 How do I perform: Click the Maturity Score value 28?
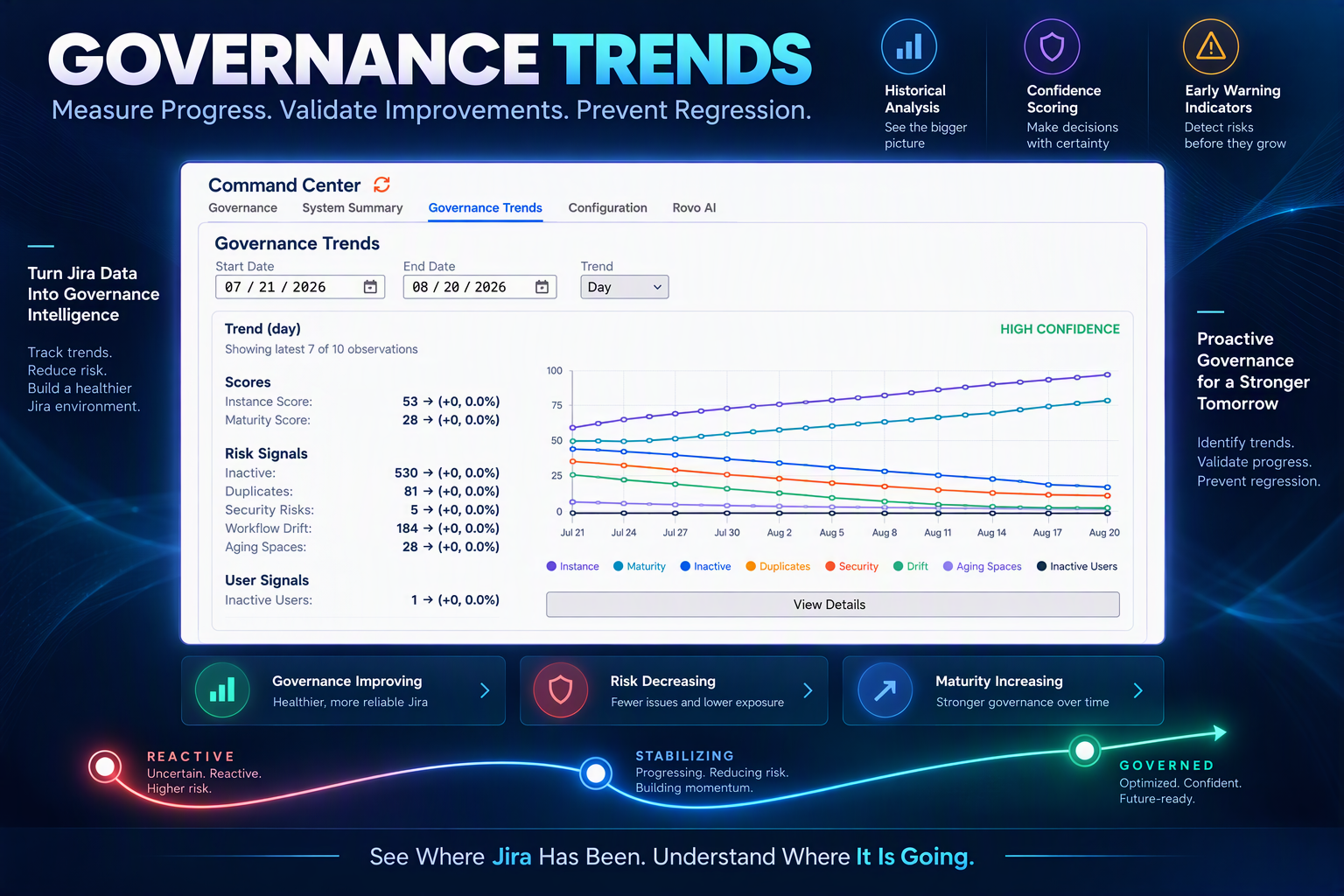pos(409,420)
